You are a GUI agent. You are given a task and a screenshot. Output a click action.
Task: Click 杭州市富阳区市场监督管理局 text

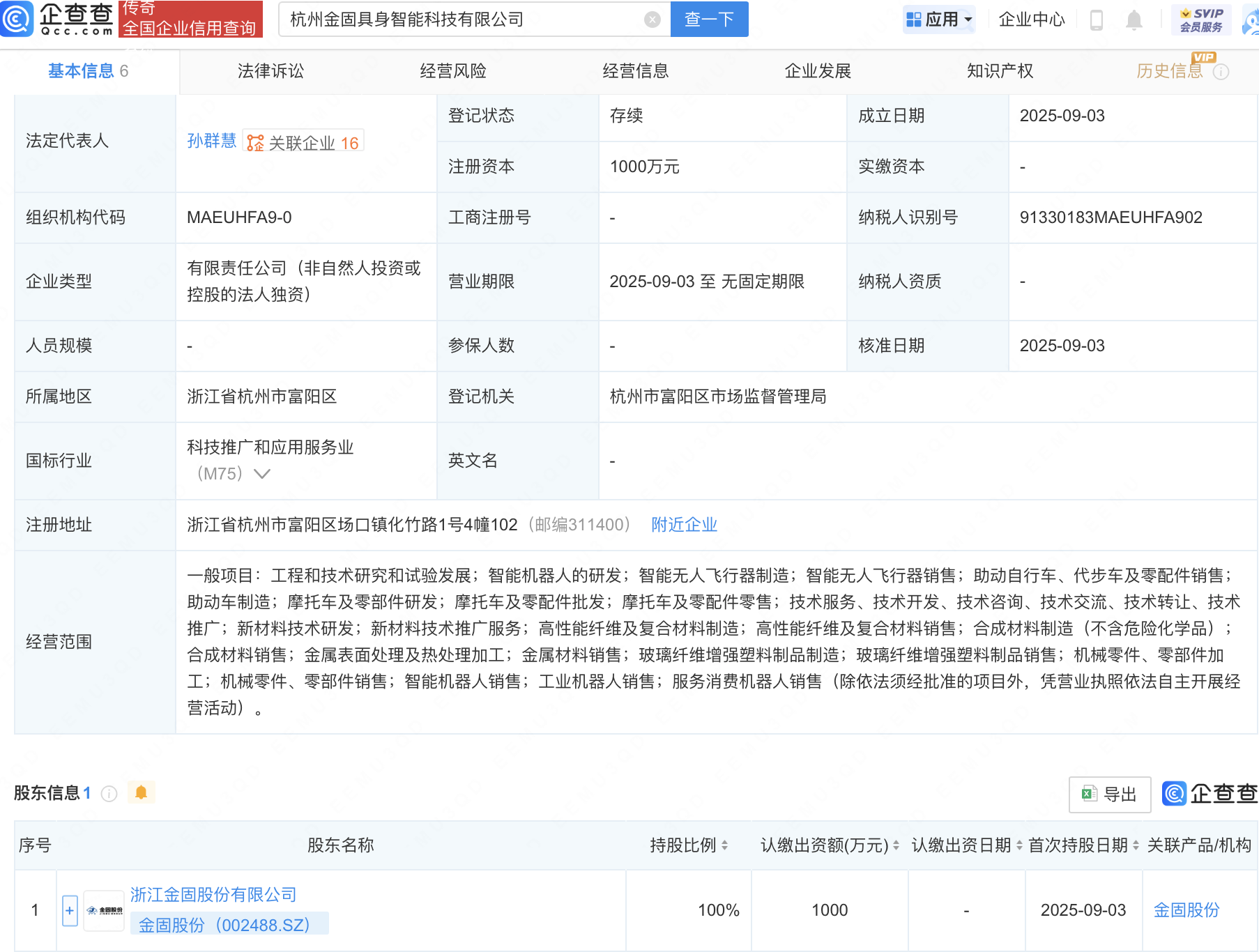(718, 397)
